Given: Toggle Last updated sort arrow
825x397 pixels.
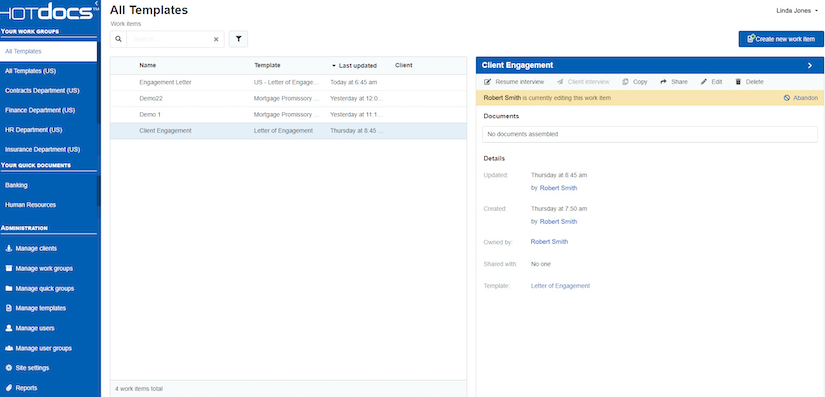Looking at the screenshot, I should click(x=334, y=66).
